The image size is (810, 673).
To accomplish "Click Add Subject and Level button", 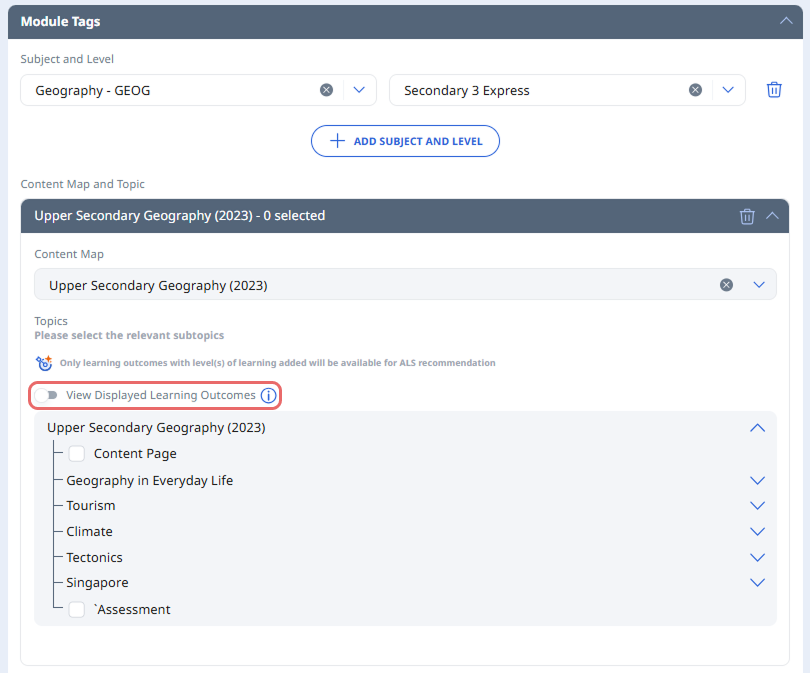I will tap(405, 141).
